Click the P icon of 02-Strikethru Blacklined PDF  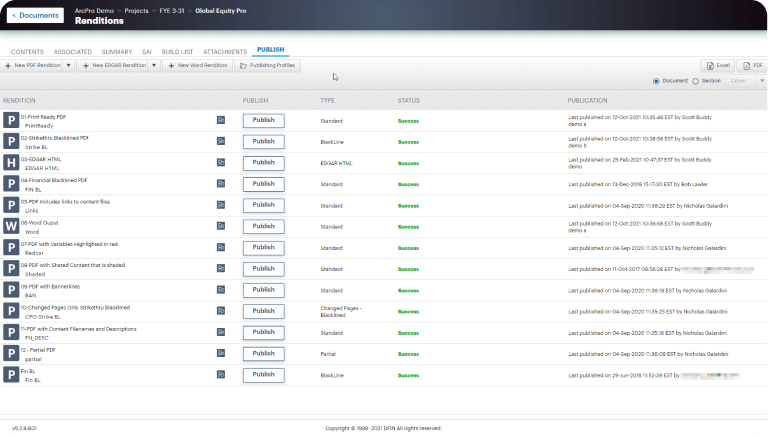[x=11, y=141]
